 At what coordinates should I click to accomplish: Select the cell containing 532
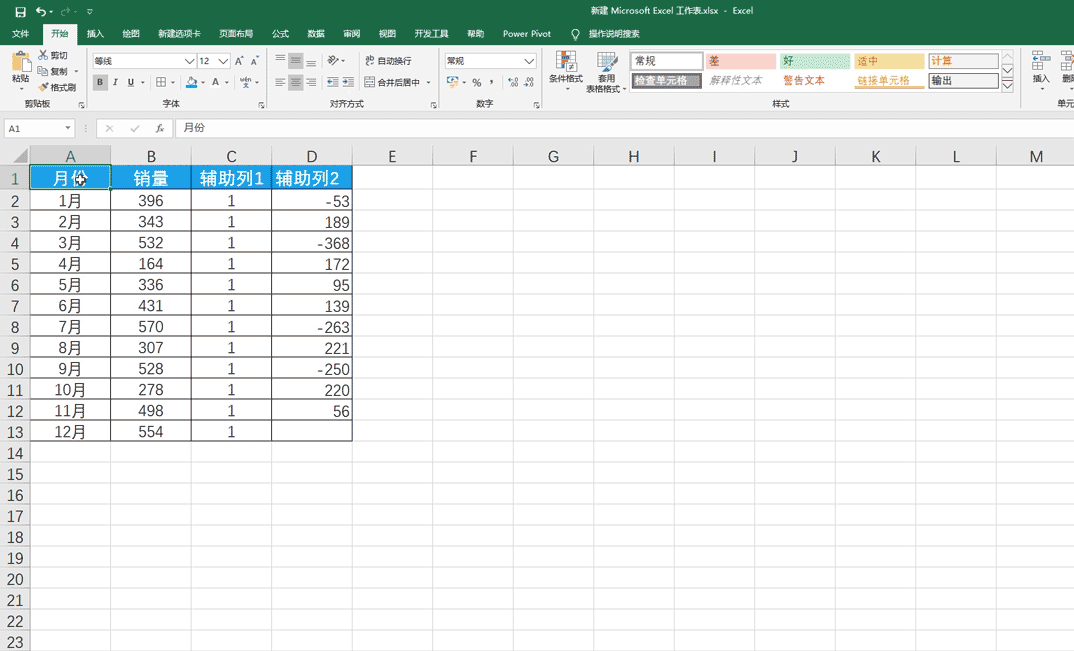click(x=151, y=243)
